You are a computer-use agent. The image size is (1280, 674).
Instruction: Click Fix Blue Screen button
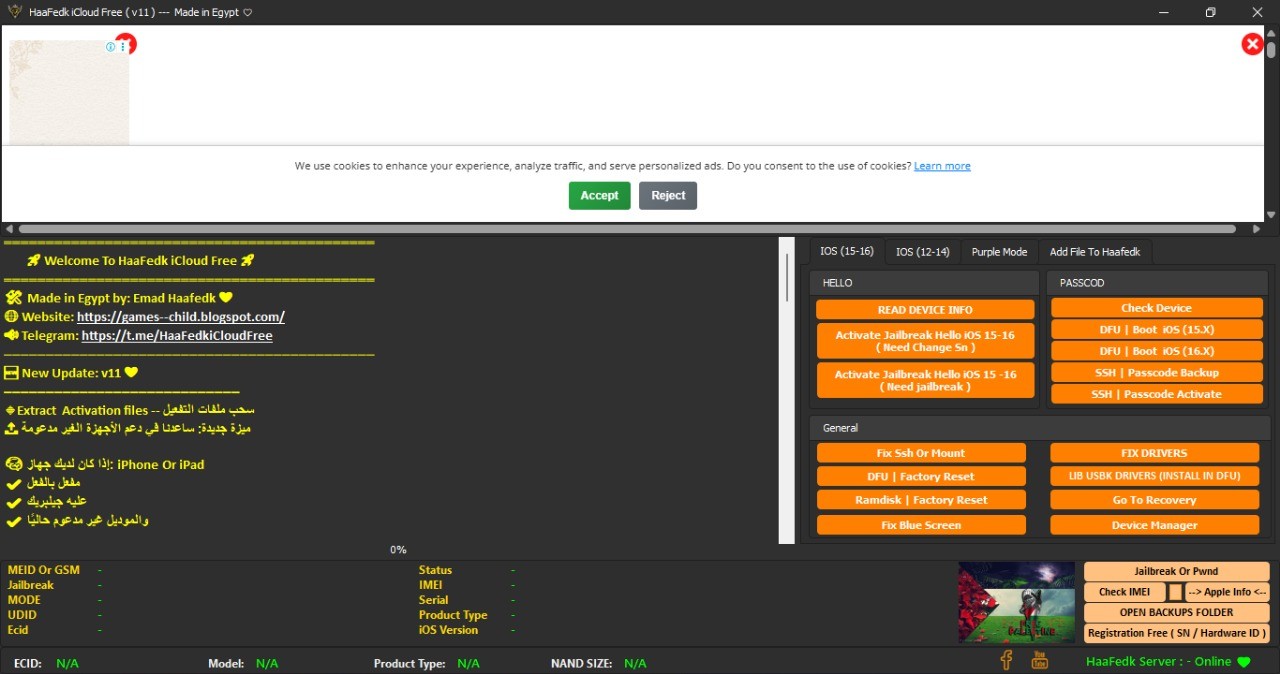[921, 525]
